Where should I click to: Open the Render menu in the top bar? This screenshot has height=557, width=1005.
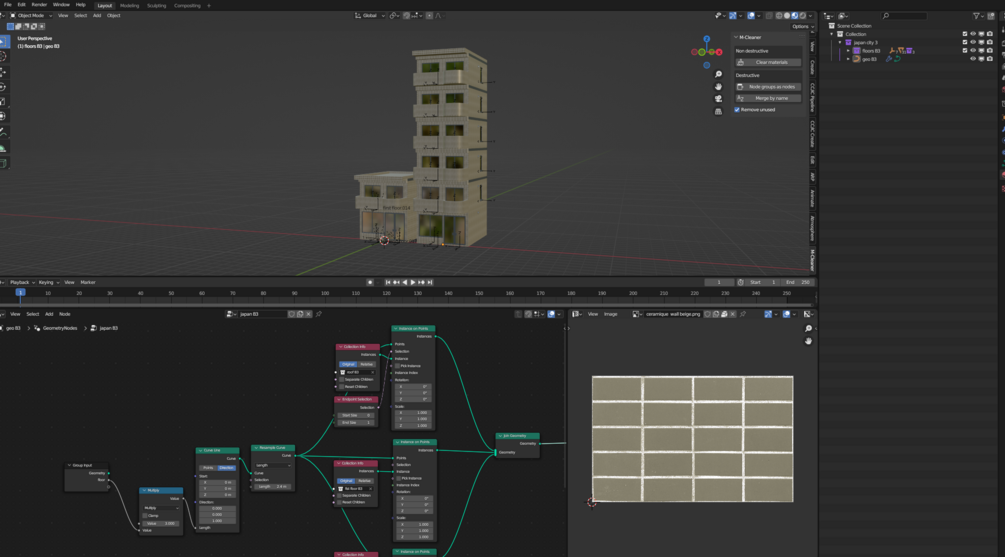coord(39,5)
